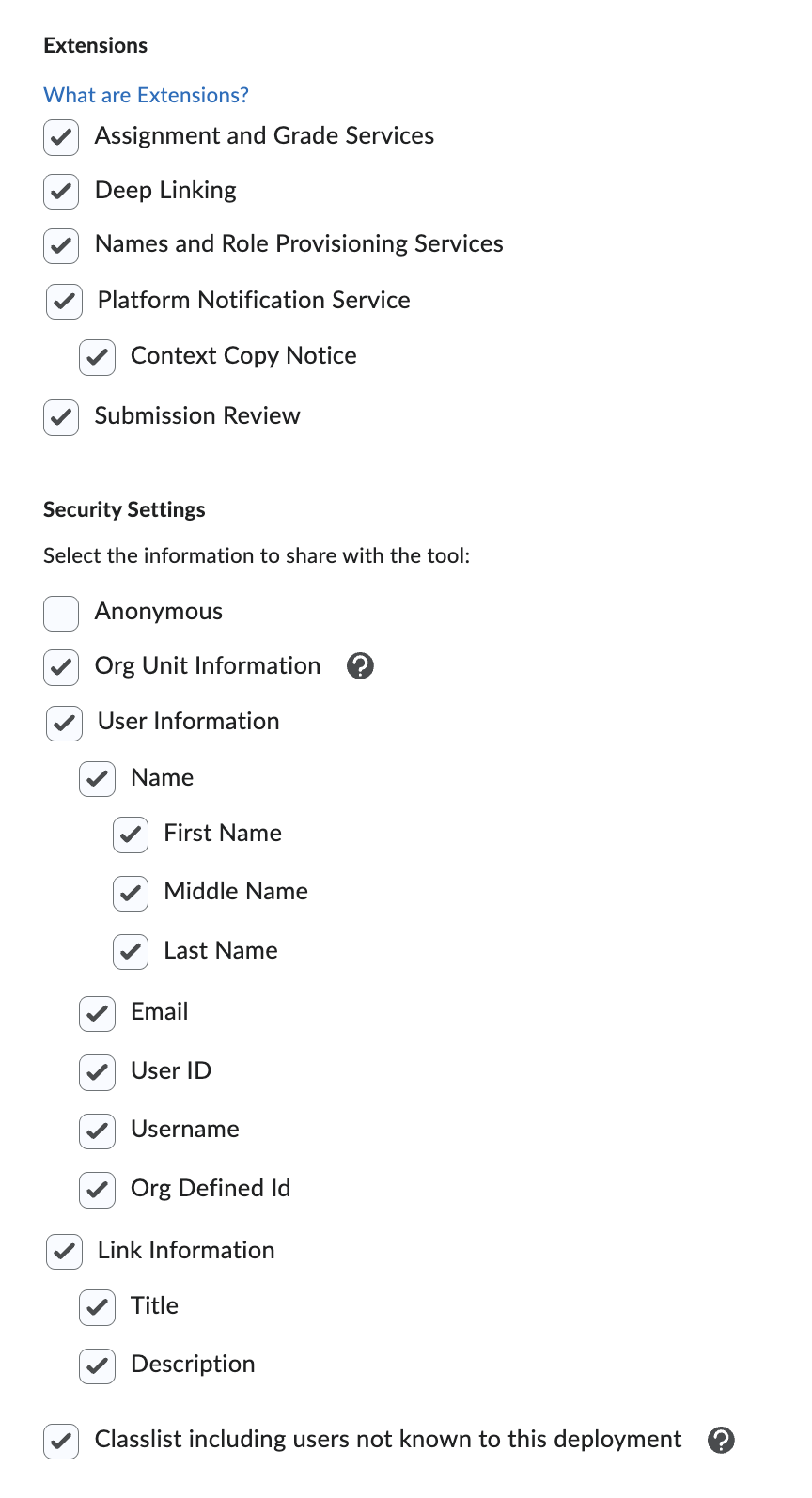Disable Deep Linking extension
The image size is (812, 1498).
pos(60,192)
